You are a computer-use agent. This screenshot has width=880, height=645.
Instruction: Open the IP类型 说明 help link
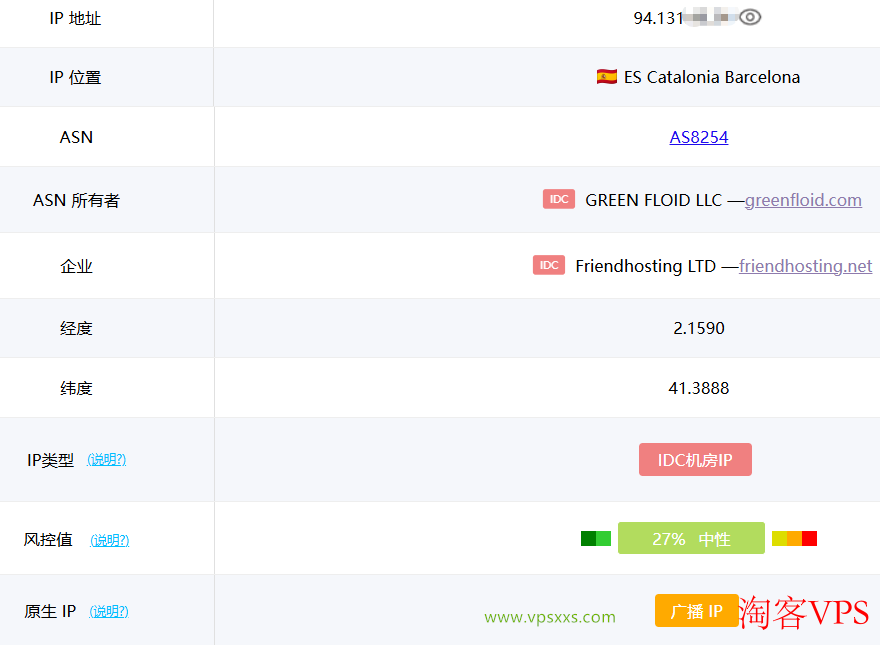107,460
